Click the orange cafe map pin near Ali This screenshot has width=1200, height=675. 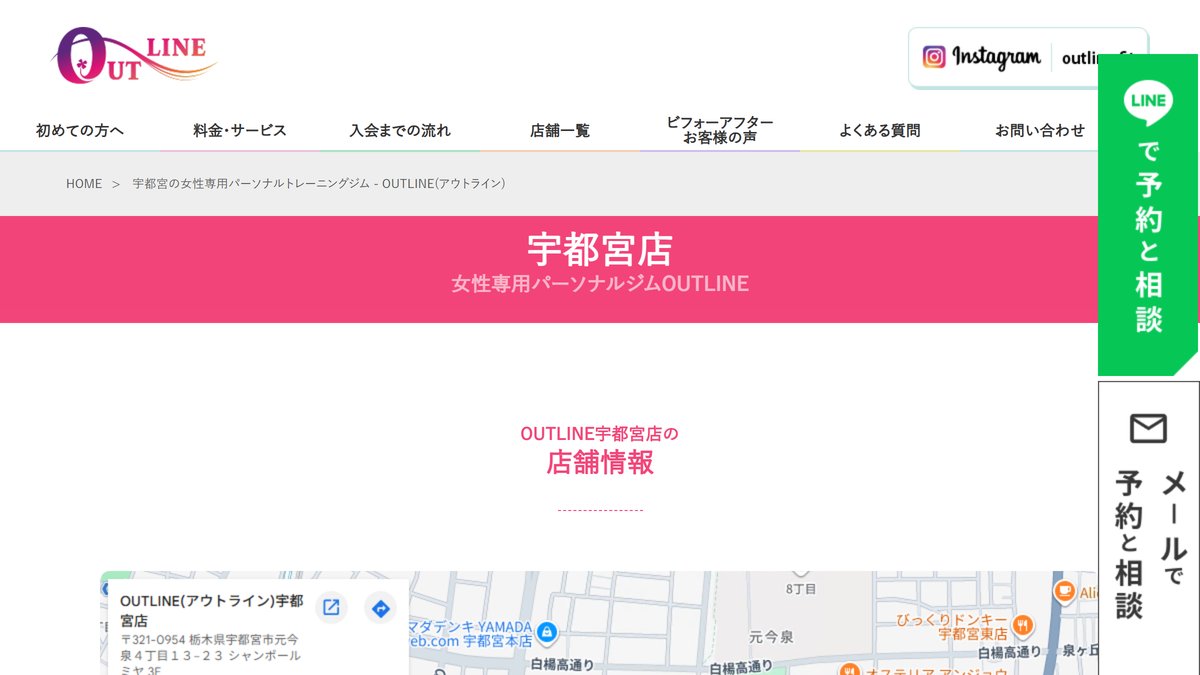1064,592
